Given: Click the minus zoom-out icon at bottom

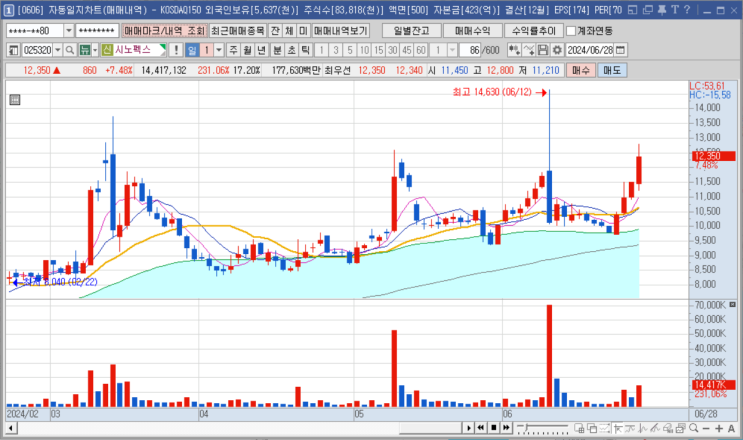Looking at the screenshot, I should (706, 428).
